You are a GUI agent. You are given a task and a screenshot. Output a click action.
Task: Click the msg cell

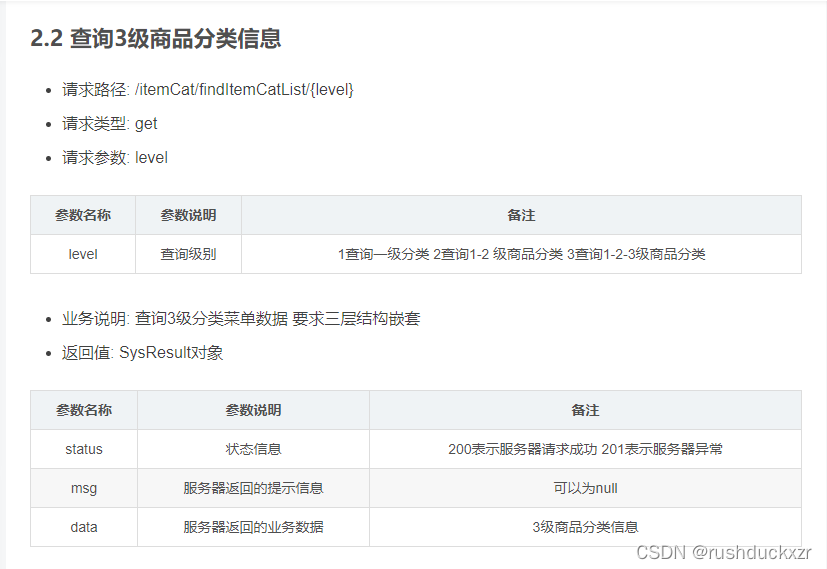click(84, 488)
